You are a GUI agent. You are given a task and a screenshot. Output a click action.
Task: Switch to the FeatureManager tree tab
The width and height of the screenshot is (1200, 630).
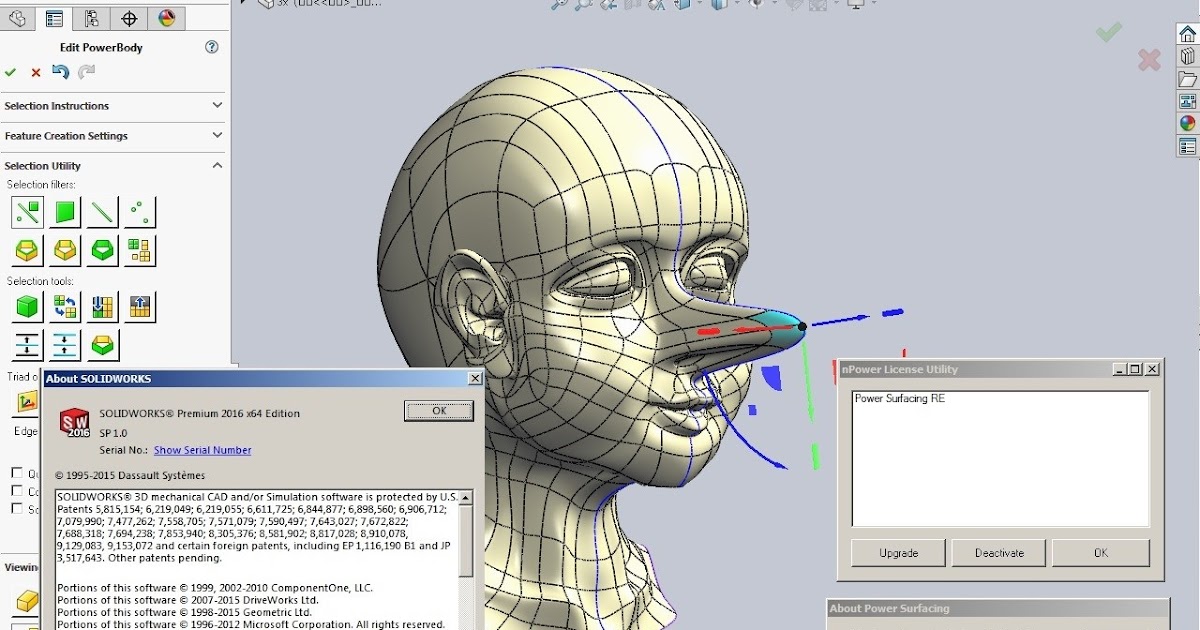click(17, 18)
